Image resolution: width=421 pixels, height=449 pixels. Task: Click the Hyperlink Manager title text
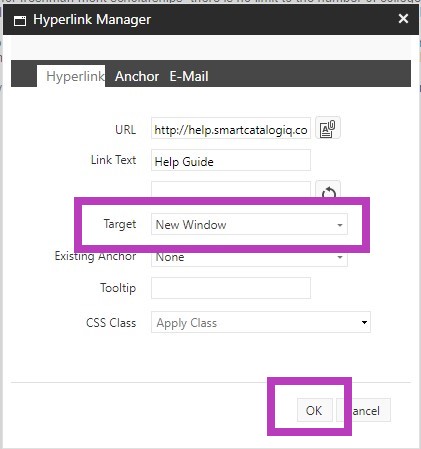[92, 20]
